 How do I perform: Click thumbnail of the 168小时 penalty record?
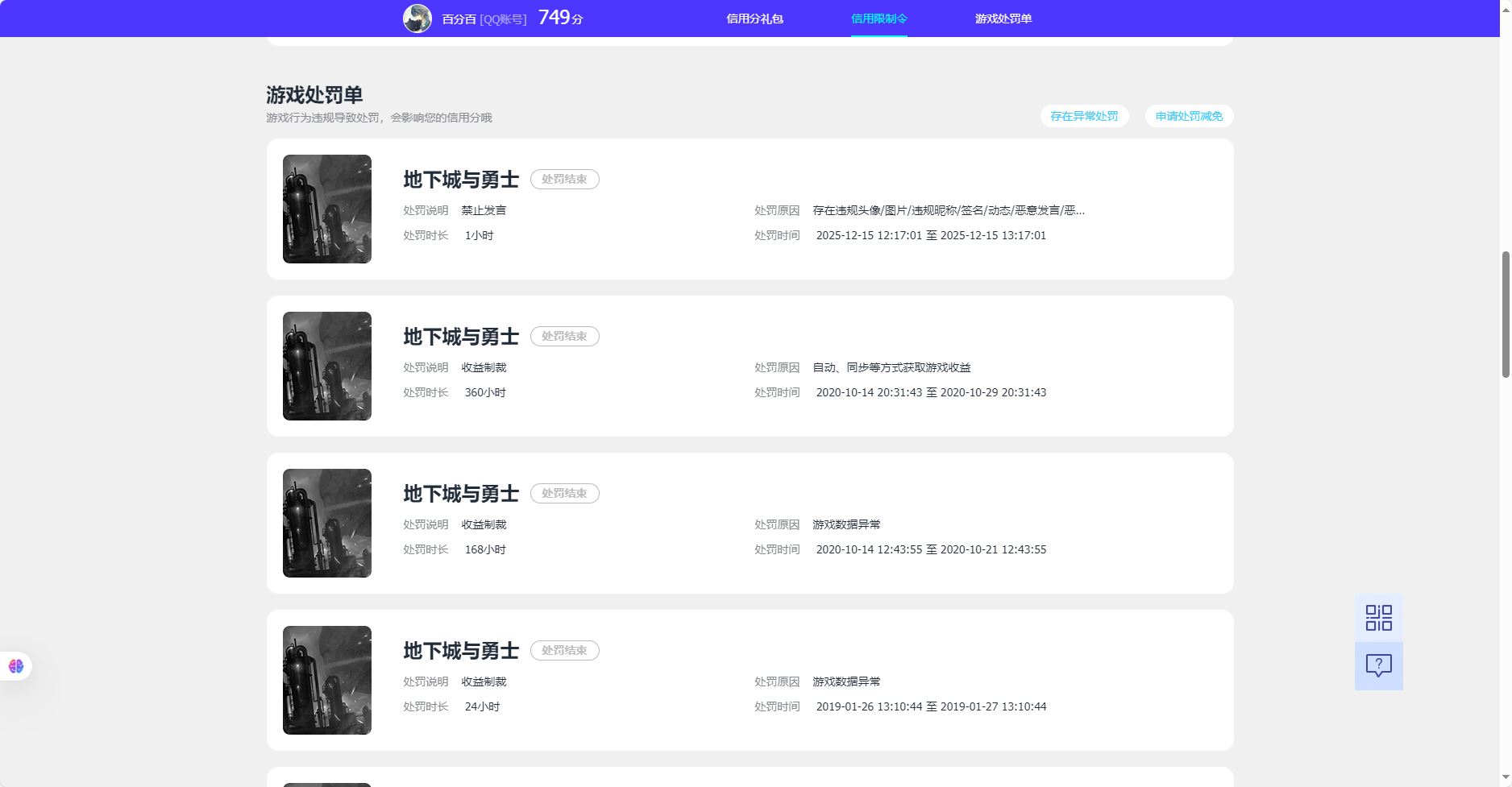(x=327, y=523)
